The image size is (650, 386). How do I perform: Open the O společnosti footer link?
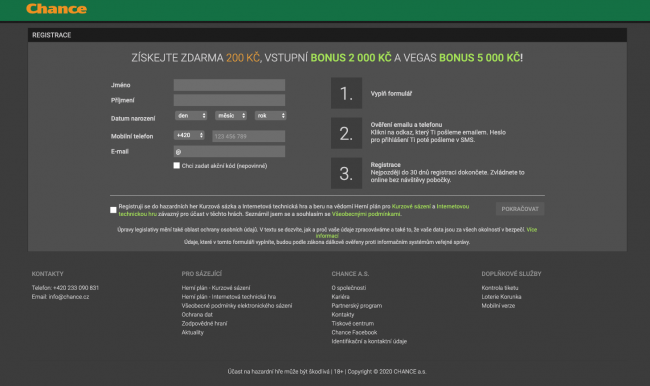(349, 288)
